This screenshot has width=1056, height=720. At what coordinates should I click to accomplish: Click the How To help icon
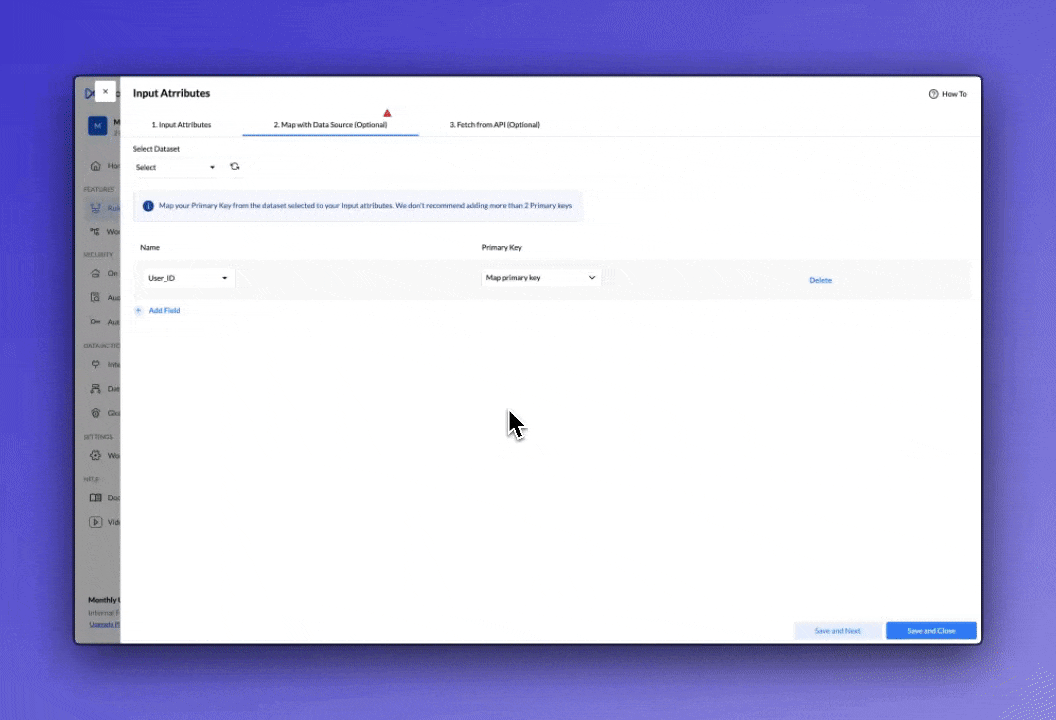coord(933,94)
